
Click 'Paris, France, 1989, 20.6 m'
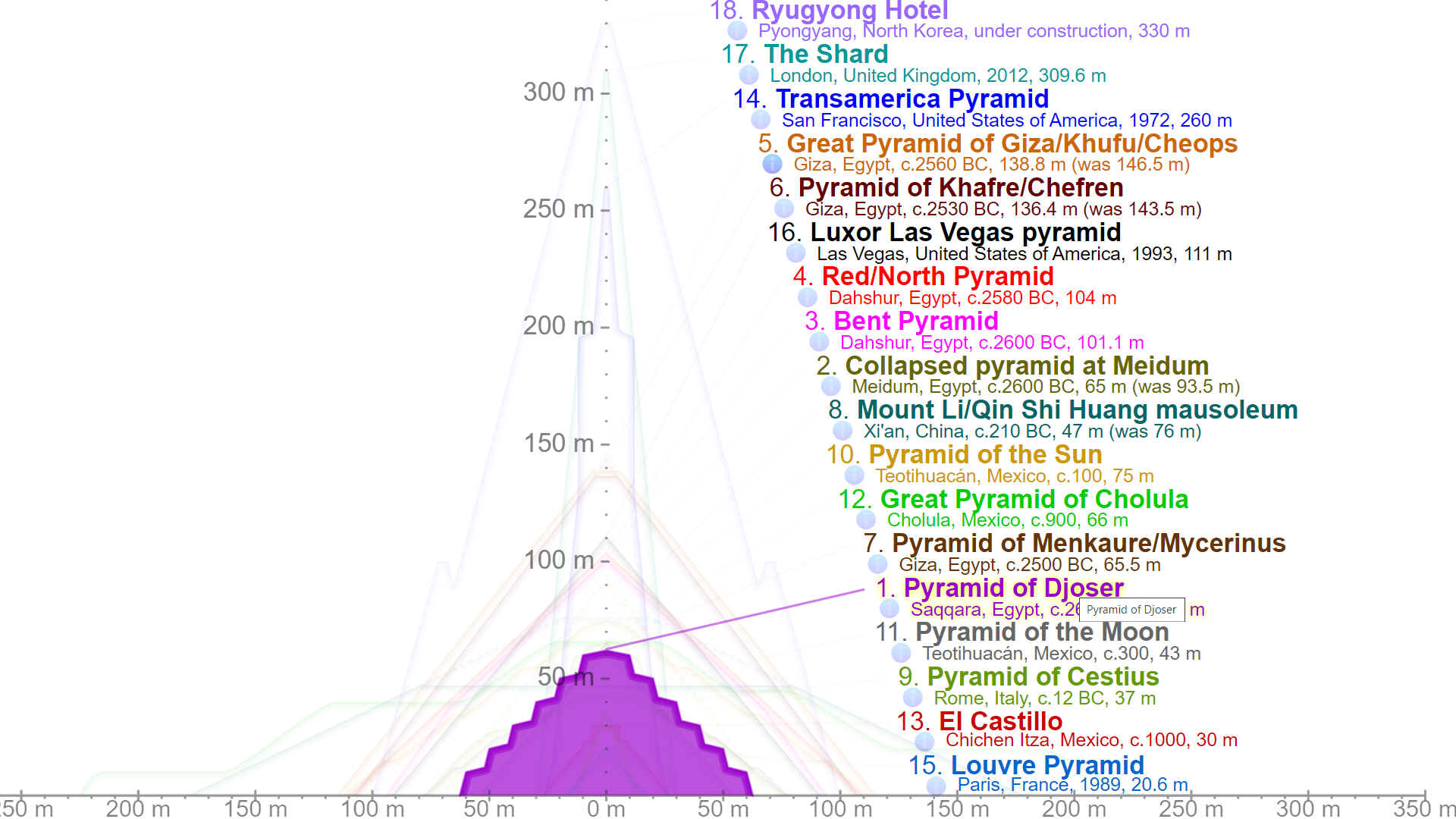click(1073, 784)
